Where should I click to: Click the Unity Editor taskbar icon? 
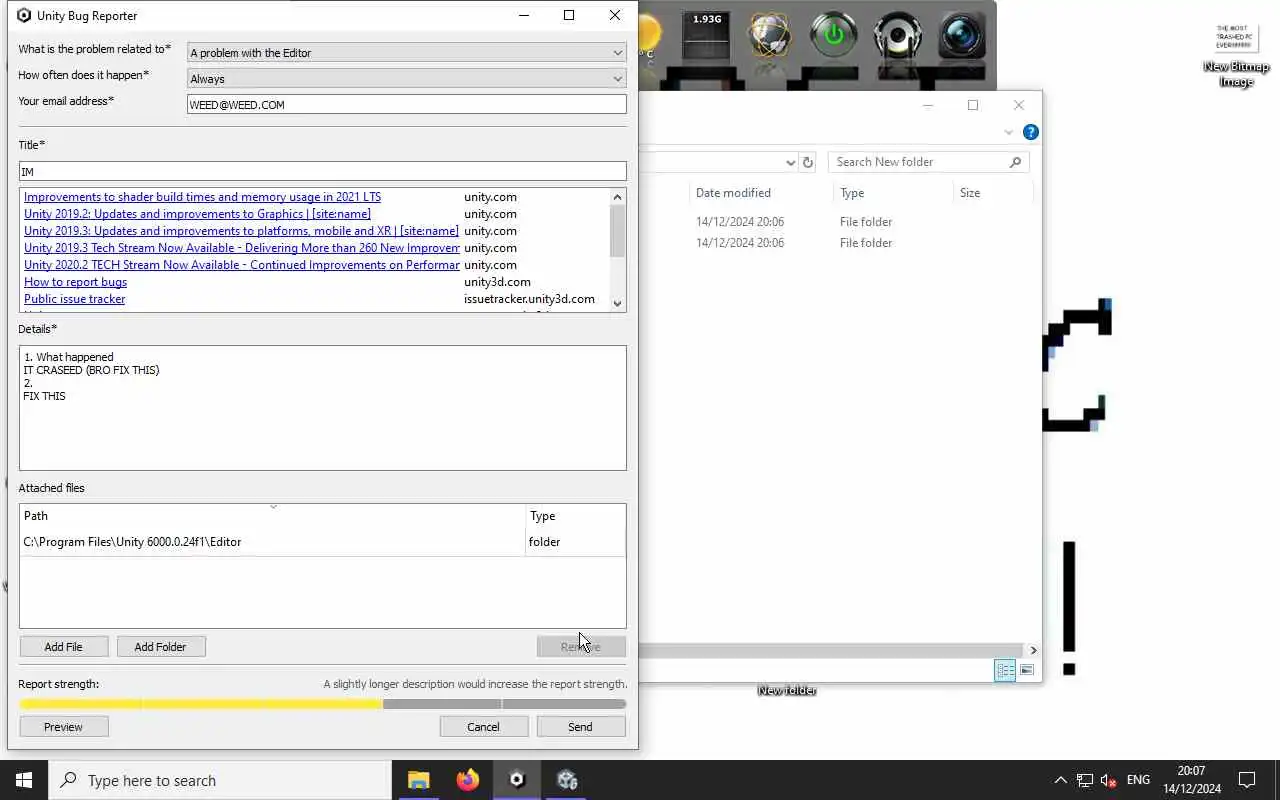click(567, 780)
